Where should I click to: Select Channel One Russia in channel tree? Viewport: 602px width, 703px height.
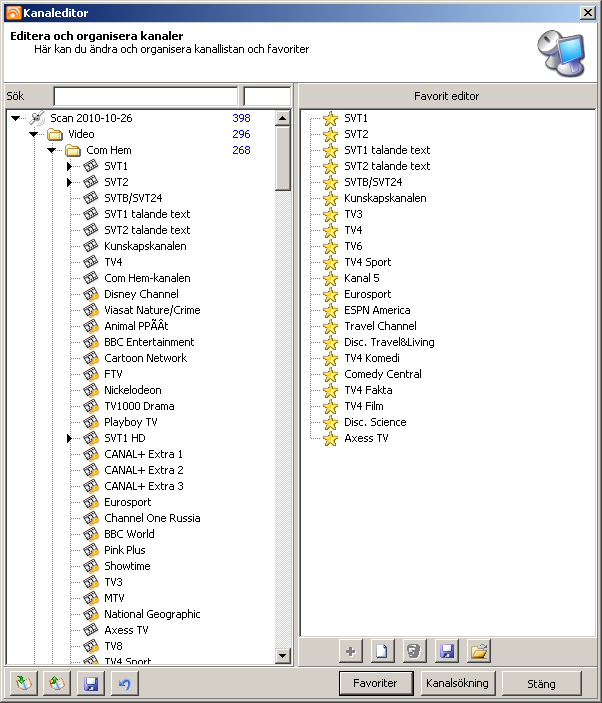(152, 518)
